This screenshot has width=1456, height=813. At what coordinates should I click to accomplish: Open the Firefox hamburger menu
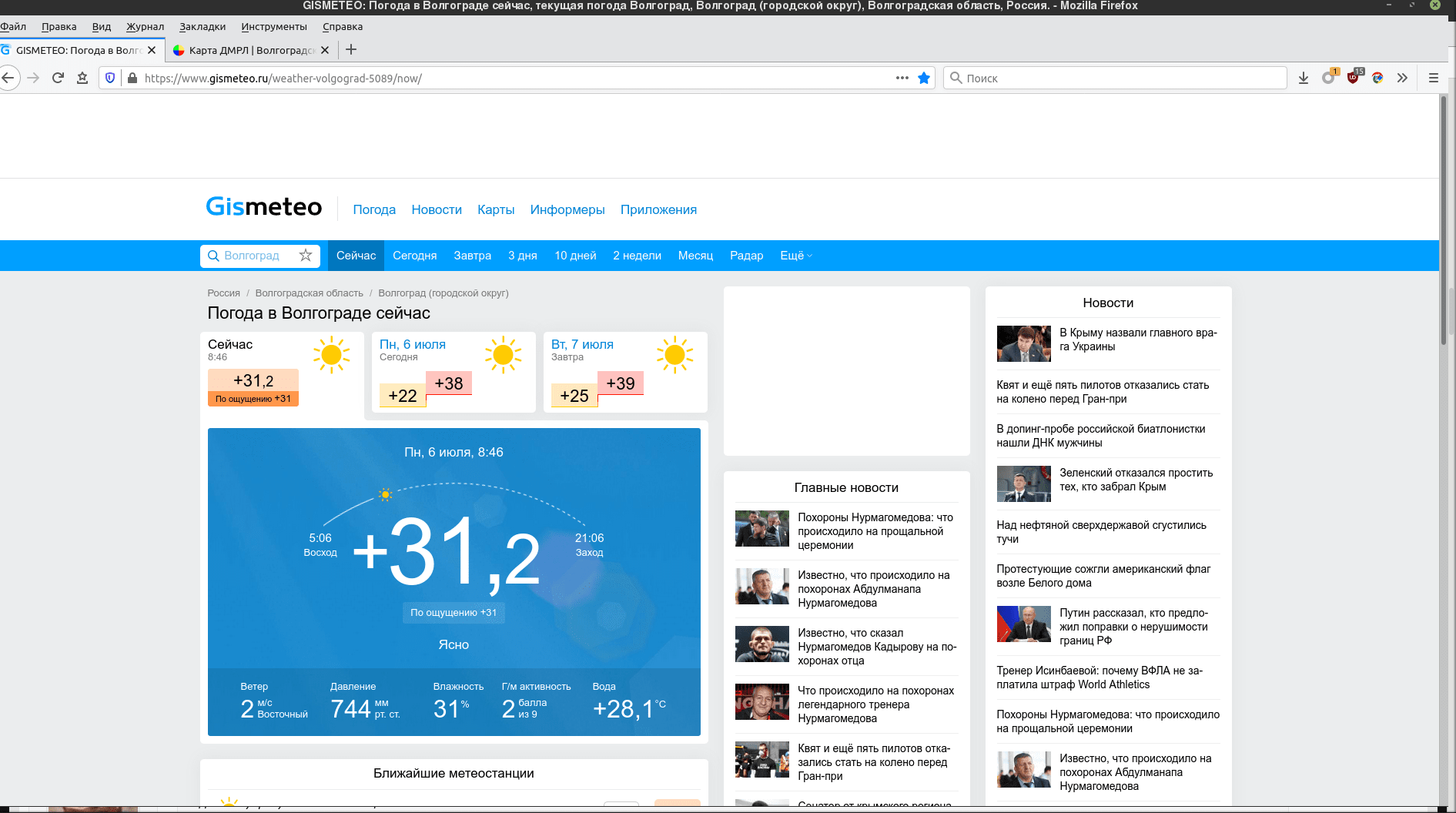(1433, 78)
